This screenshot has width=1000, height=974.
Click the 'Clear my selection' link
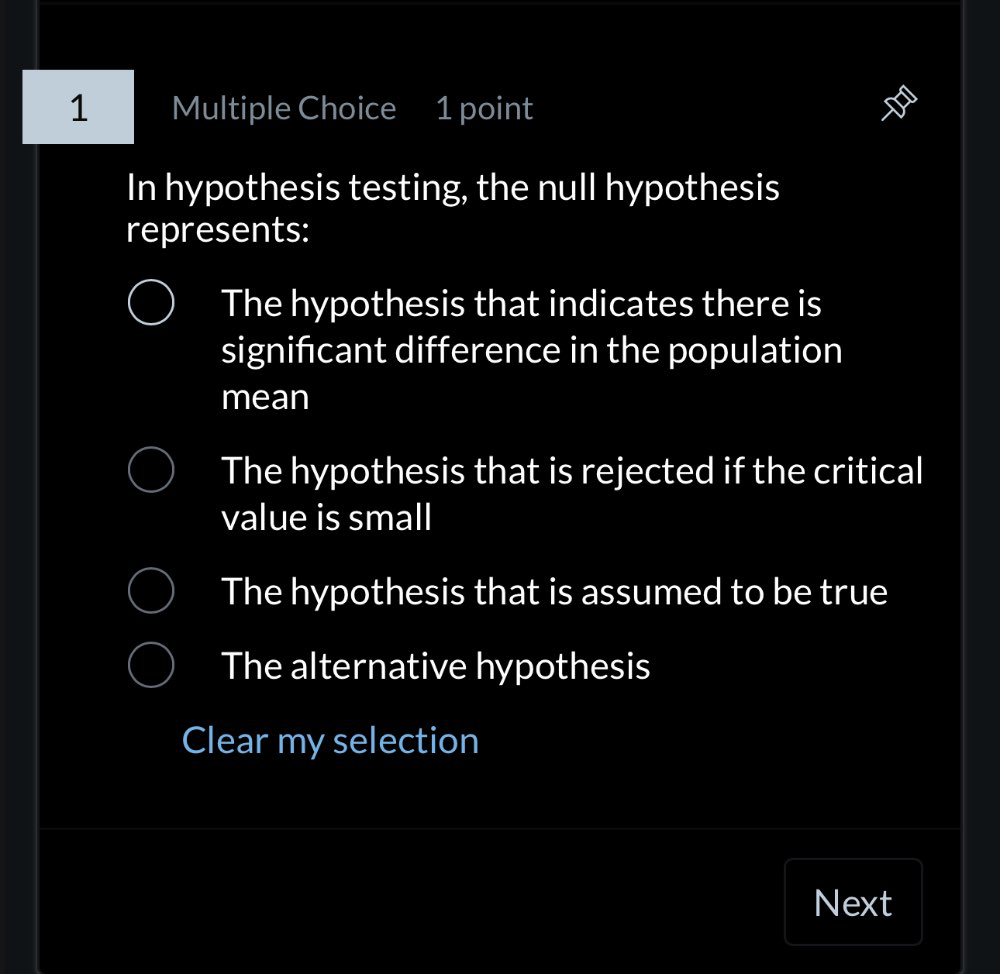330,740
